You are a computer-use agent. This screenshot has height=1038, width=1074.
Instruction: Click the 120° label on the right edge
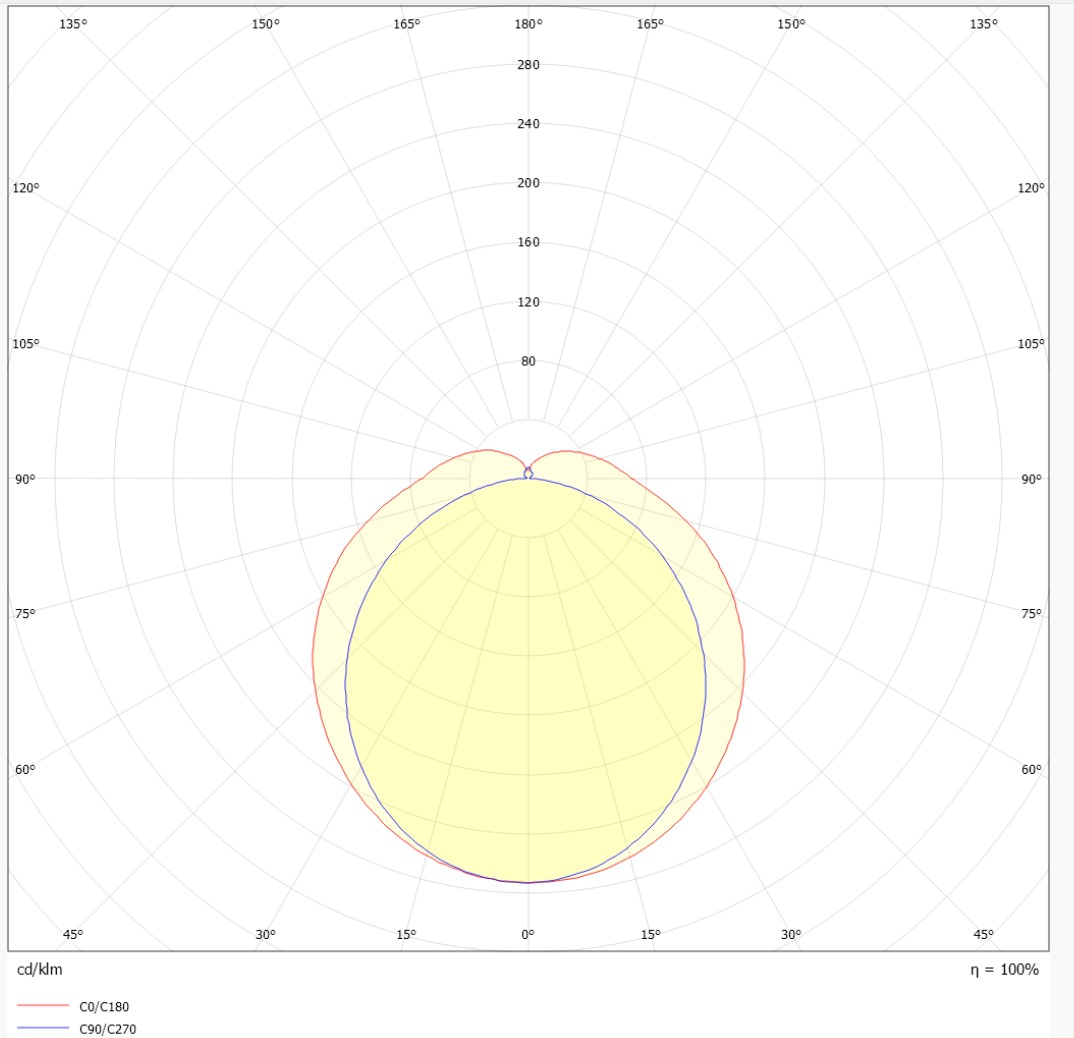pos(1031,188)
